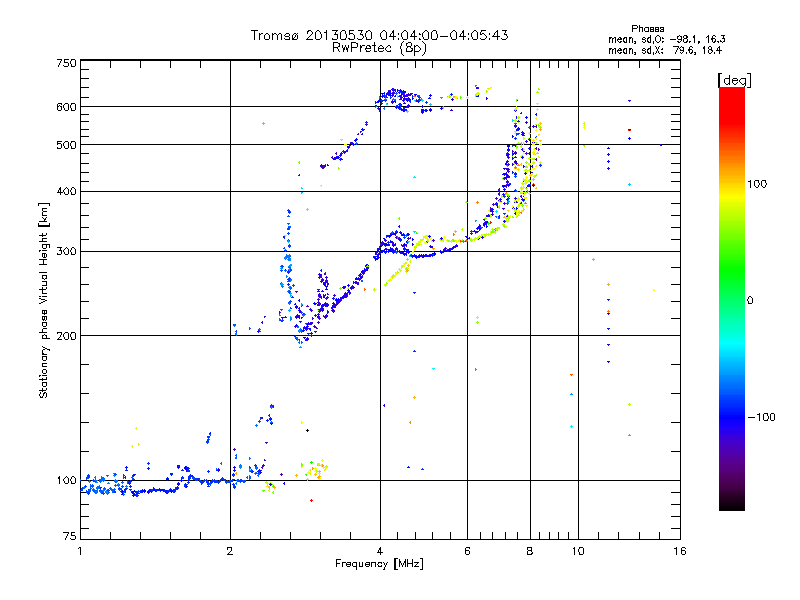
Task: Click the colorbar tick label '-100'
Action: click(761, 417)
